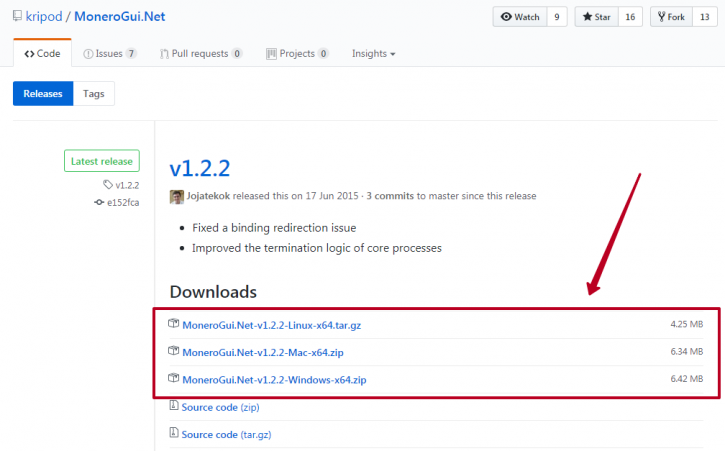725x451 pixels.
Task: Star the repository
Action: (x=596, y=17)
